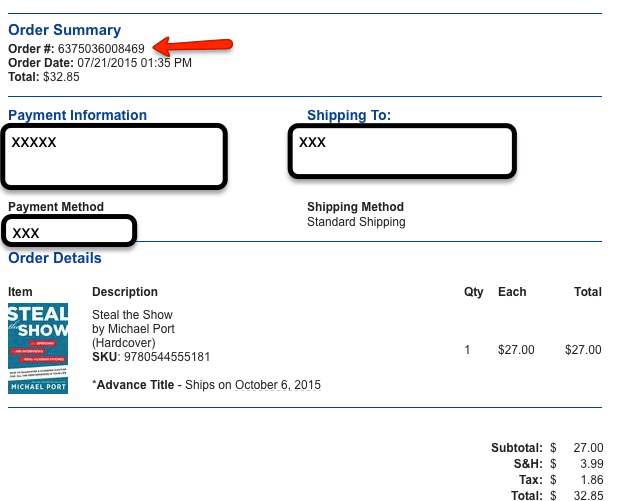Click the Each column header
Image resolution: width=637 pixels, height=501 pixels.
pos(512,292)
